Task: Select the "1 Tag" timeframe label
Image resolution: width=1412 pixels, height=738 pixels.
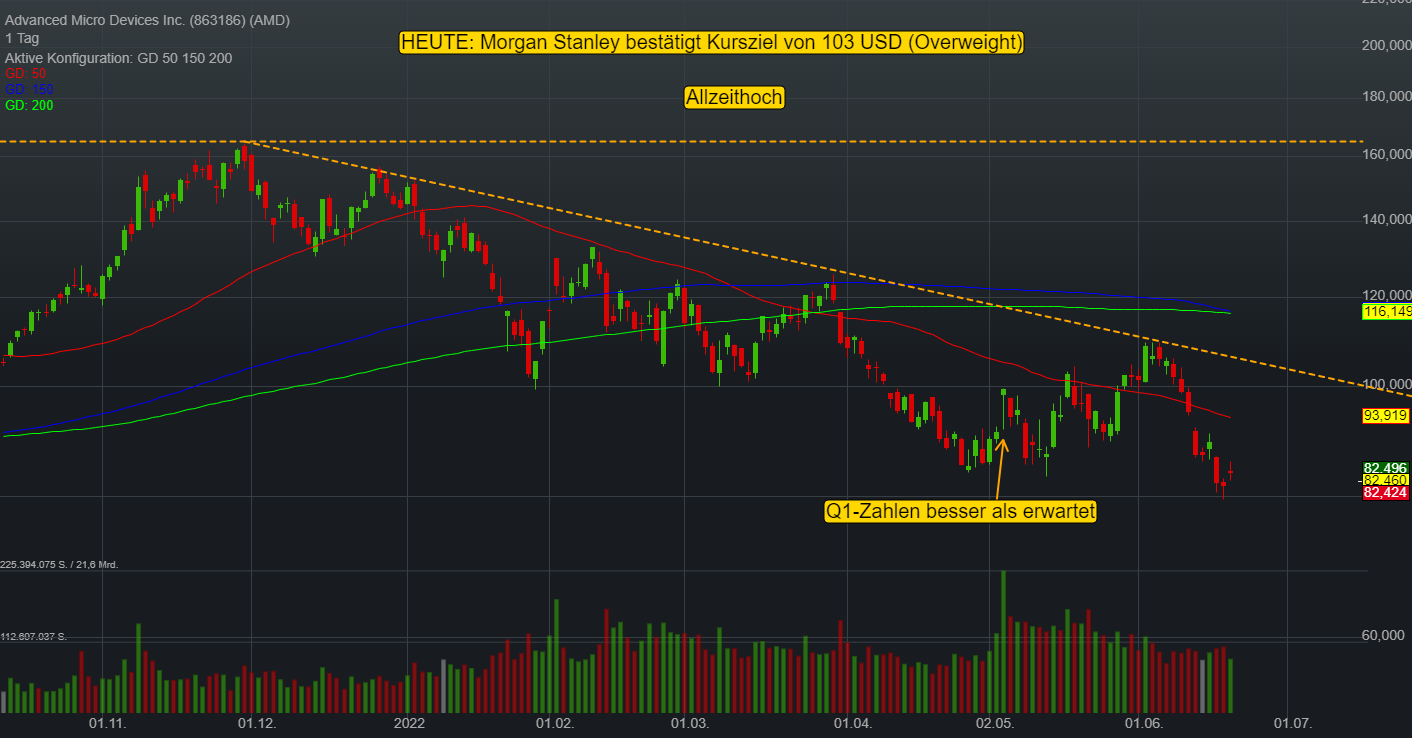Action: pyautogui.click(x=22, y=41)
